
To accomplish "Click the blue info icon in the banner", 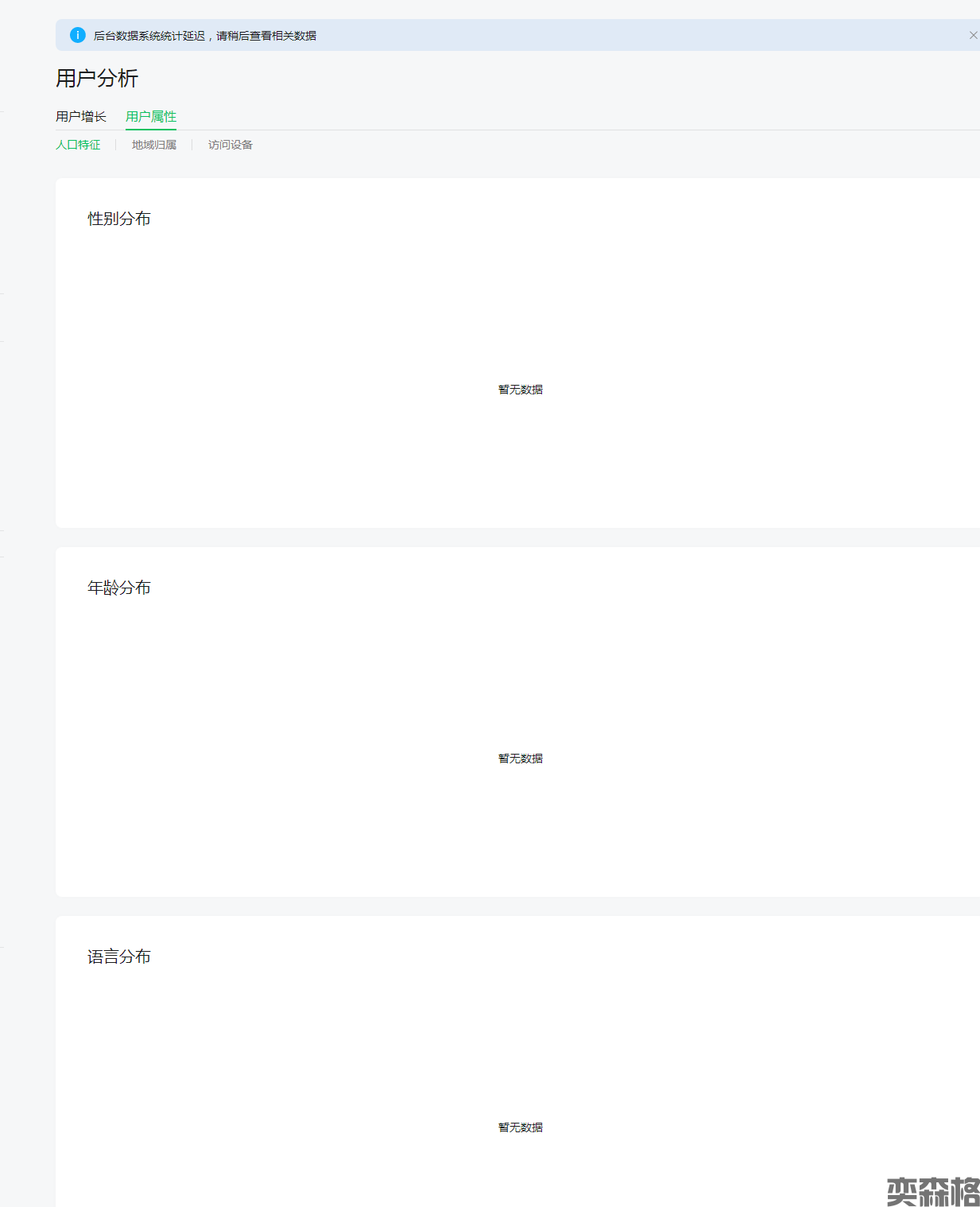I will pyautogui.click(x=78, y=35).
